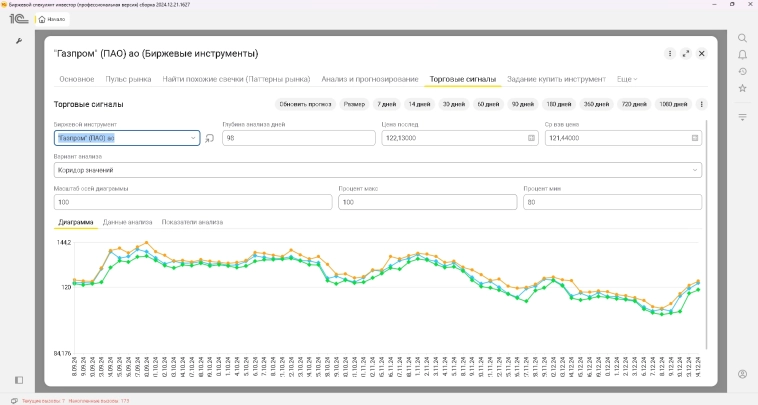Viewport: 758px width, 405px height.
Task: Switch to the Данные анализа tab
Action: coord(127,221)
